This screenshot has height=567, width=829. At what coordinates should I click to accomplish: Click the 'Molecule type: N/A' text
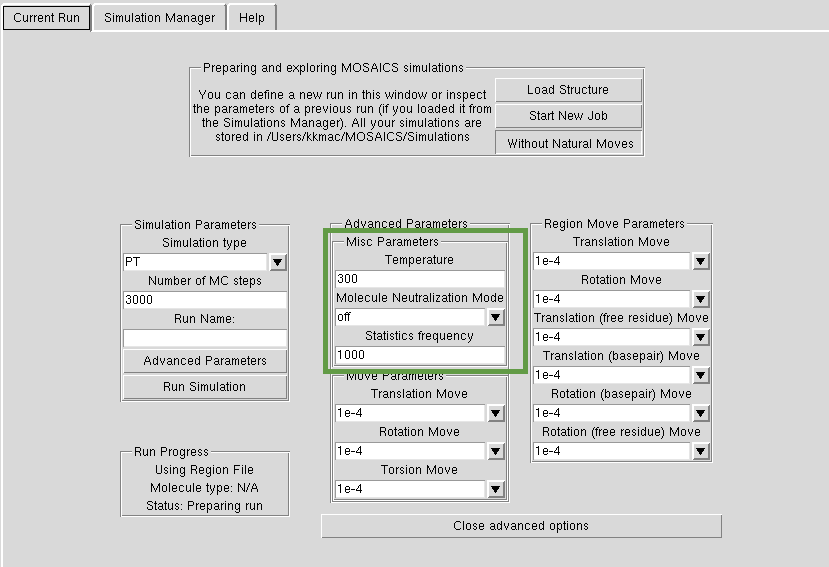pos(205,488)
